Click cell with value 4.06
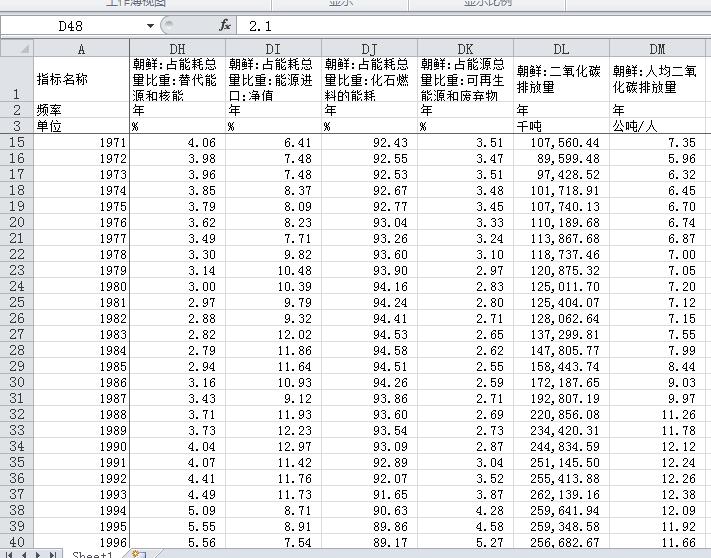 [177, 142]
